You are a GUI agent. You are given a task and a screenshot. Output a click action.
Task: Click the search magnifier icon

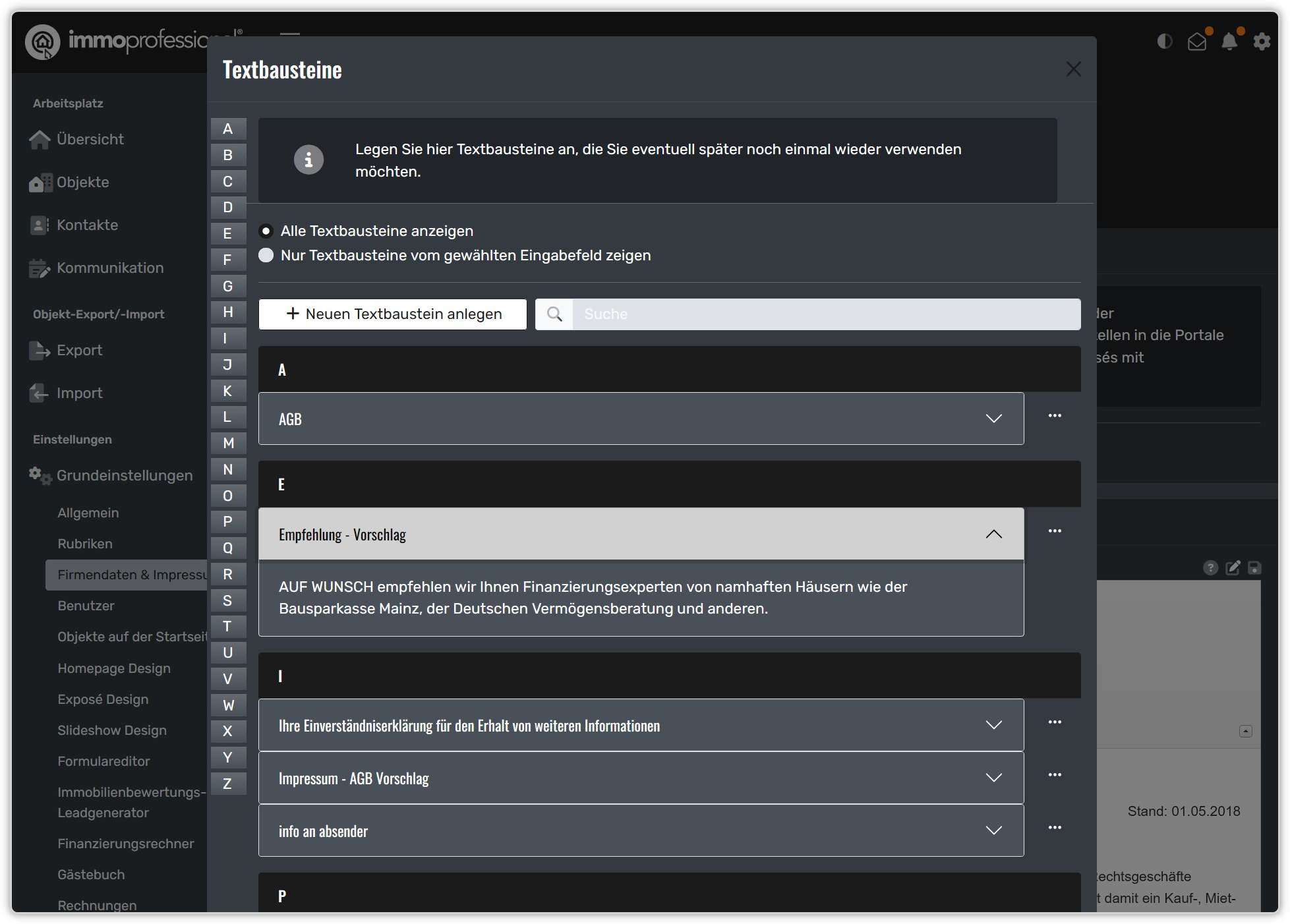pos(554,314)
